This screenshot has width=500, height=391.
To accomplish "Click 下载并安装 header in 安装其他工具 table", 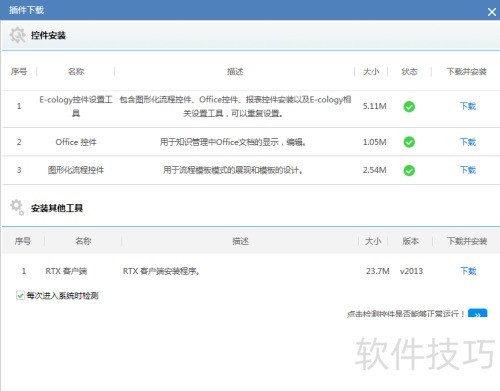I will click(x=467, y=241).
